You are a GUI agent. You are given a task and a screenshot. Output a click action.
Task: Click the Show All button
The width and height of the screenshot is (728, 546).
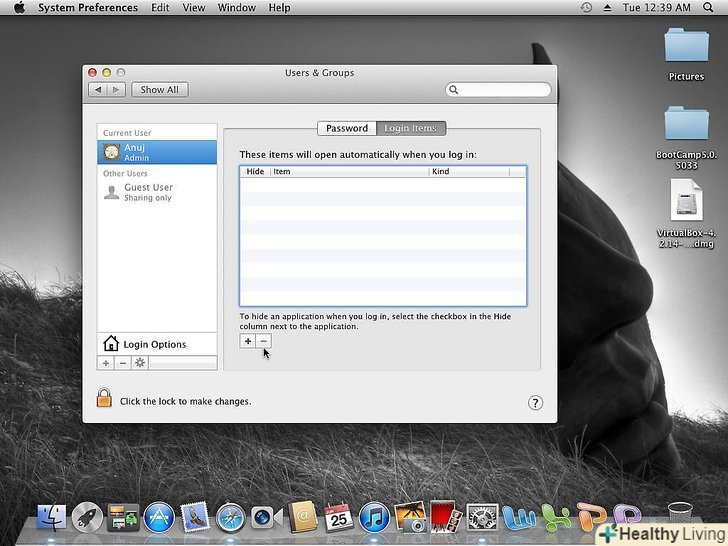[159, 90]
